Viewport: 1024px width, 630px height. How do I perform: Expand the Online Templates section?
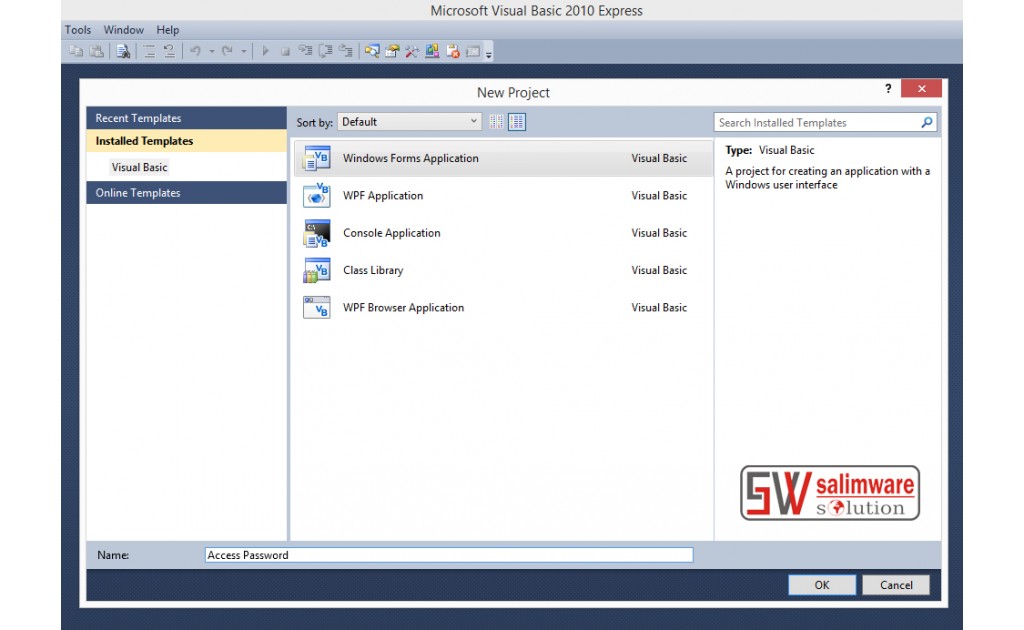coord(187,193)
